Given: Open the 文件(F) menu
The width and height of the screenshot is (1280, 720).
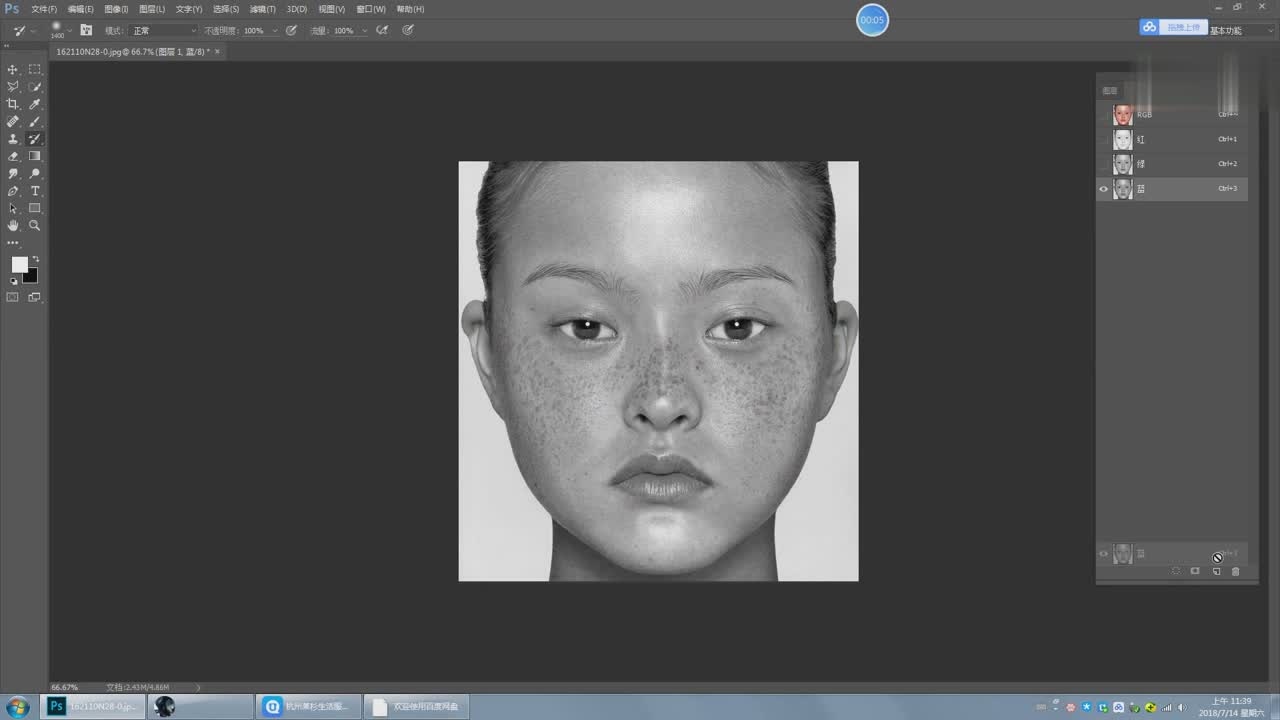Looking at the screenshot, I should coord(44,9).
